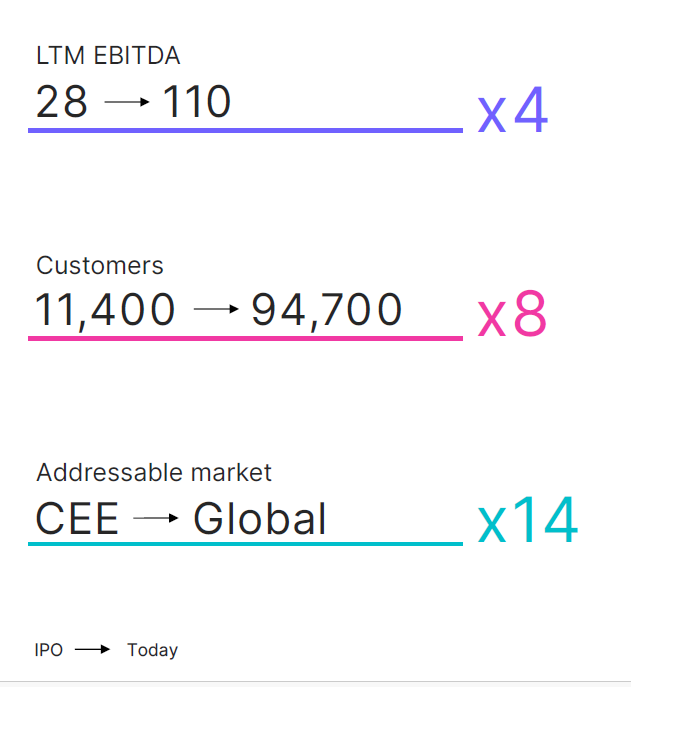
Task: Click the legend arrow between IPO and Today
Action: tap(92, 650)
